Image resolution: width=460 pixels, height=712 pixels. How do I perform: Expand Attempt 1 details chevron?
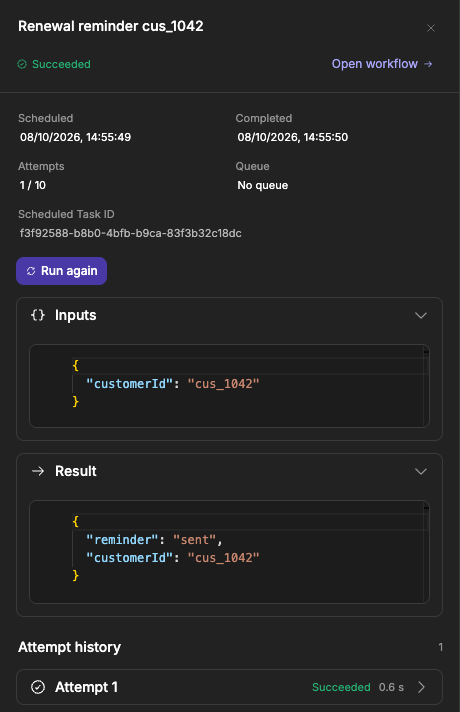(x=421, y=687)
